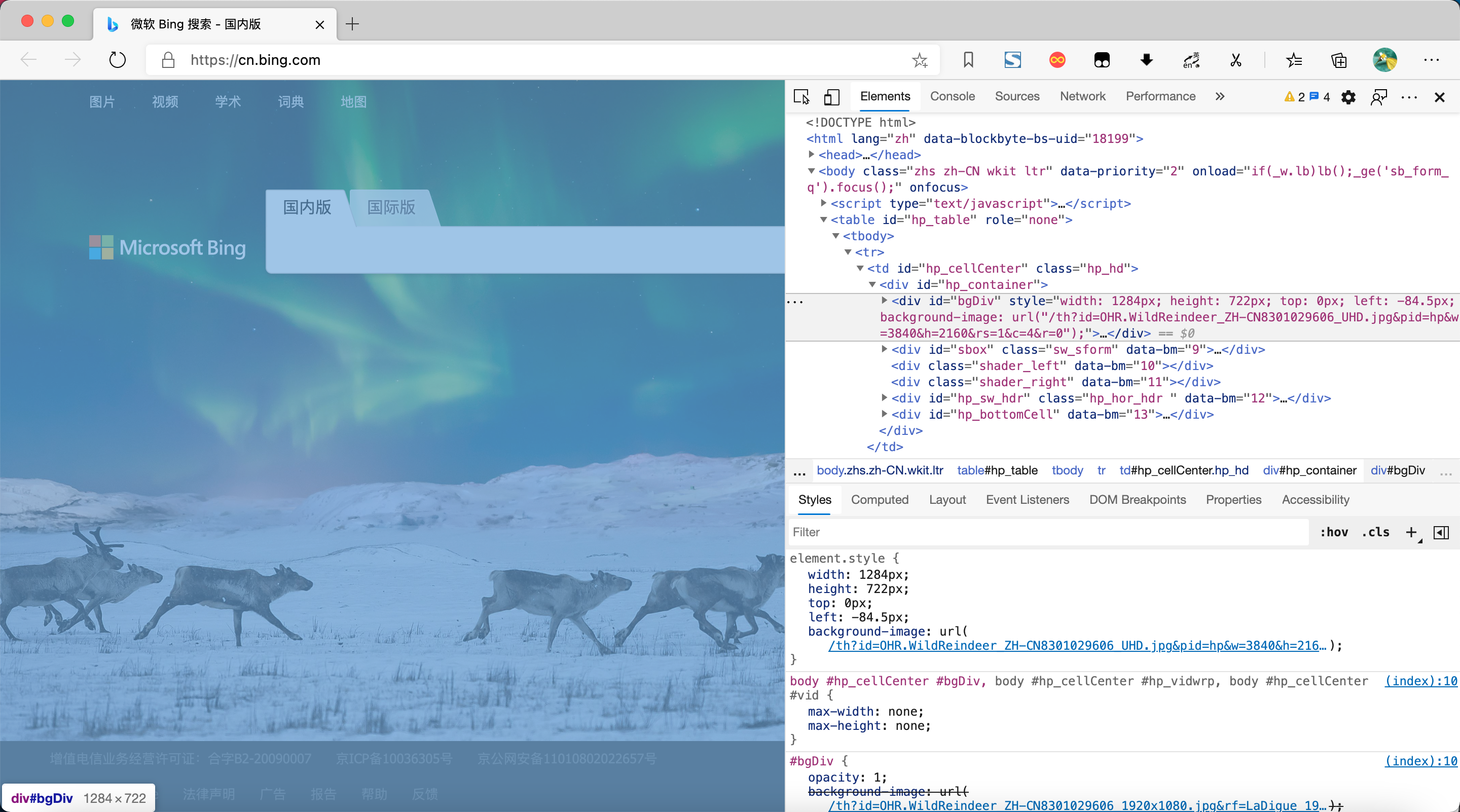
Task: Open the Properties tab
Action: pos(1233,499)
